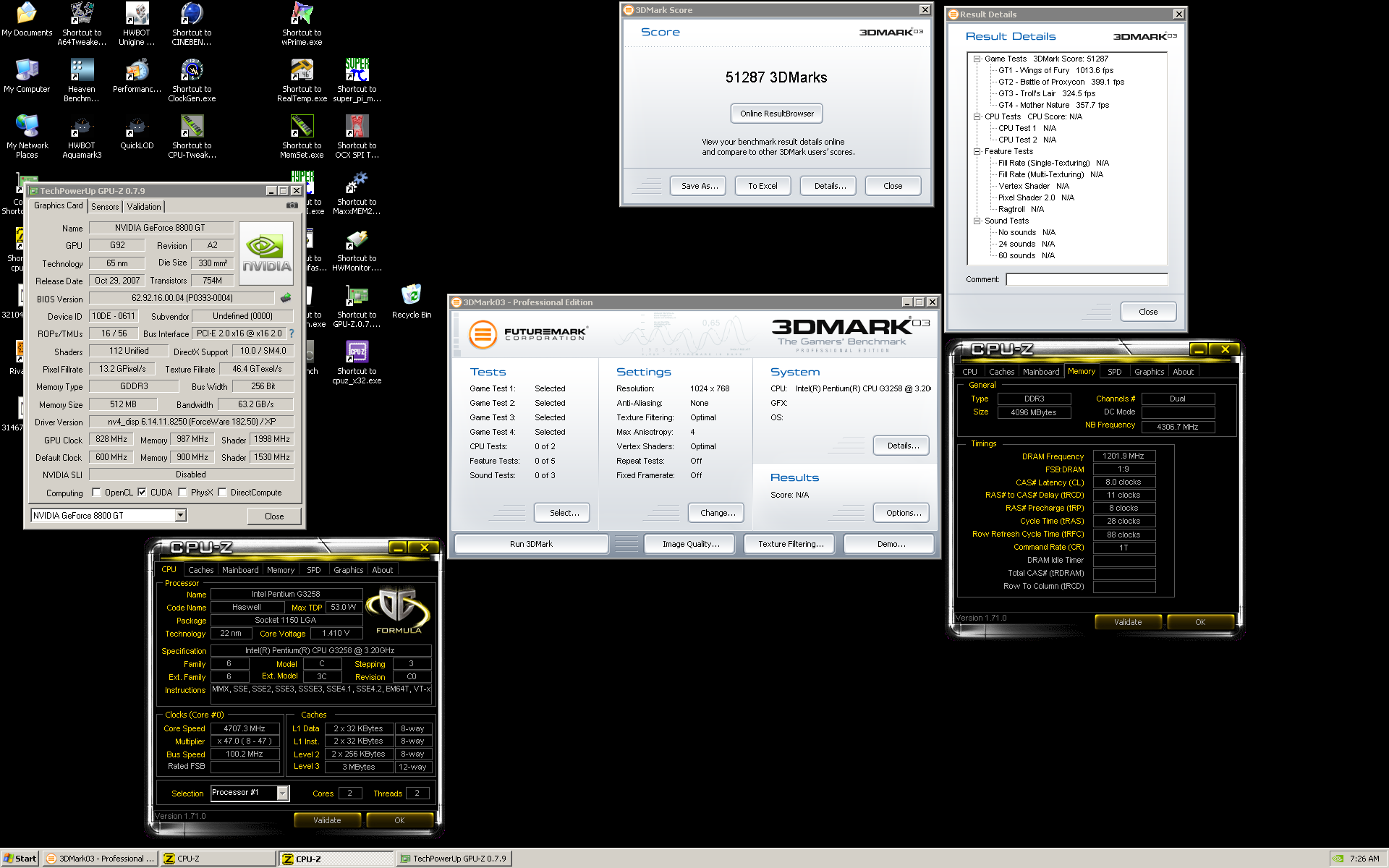The image size is (1389, 868).
Task: Click NVIDIA system tray icon
Action: click(x=1338, y=859)
